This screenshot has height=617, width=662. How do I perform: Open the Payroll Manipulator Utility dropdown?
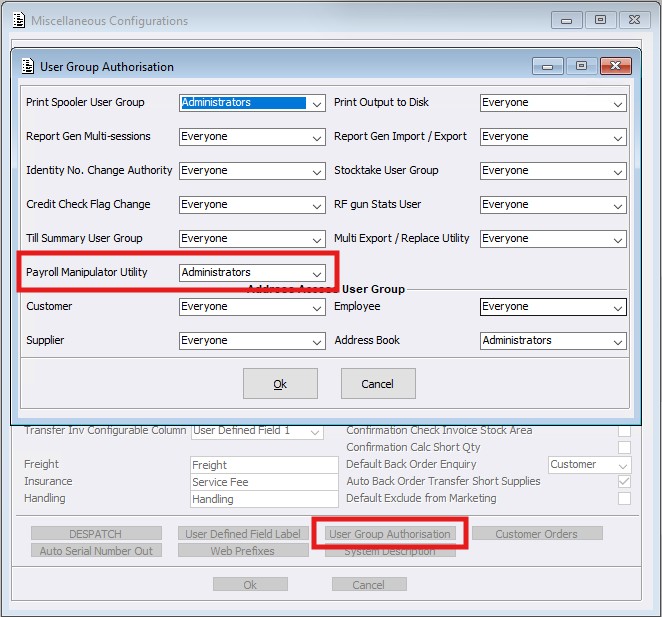(317, 273)
